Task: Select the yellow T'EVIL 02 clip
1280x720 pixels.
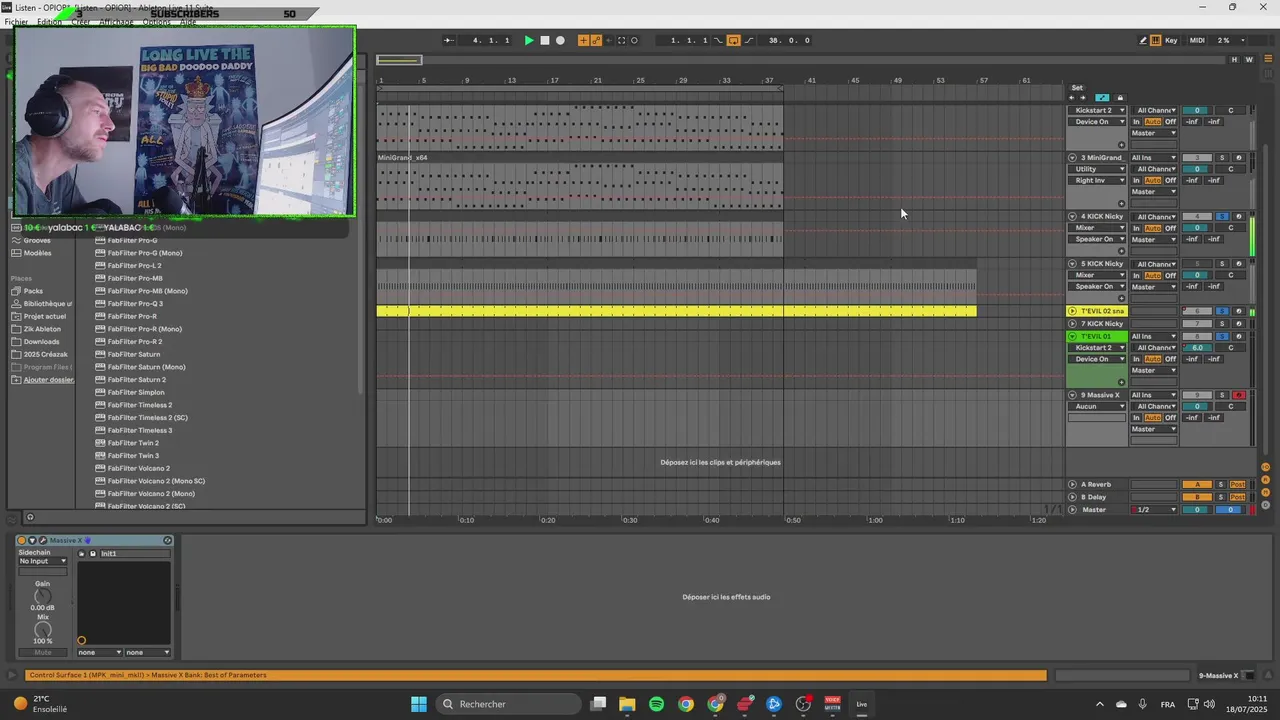Action: 676,311
